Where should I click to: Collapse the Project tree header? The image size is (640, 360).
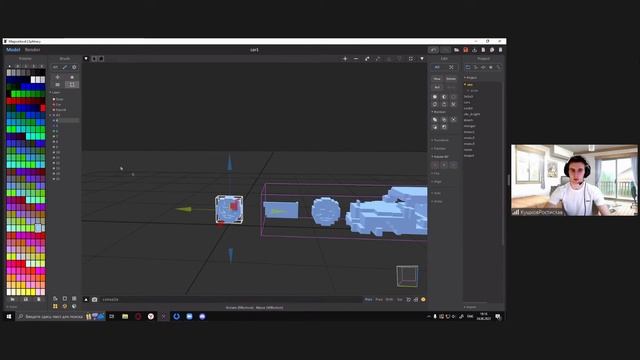click(x=471, y=78)
